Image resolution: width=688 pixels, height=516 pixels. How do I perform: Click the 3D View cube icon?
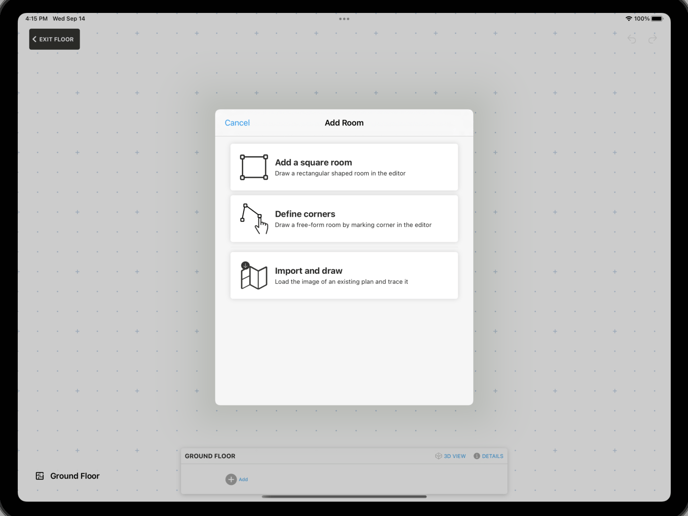click(438, 456)
